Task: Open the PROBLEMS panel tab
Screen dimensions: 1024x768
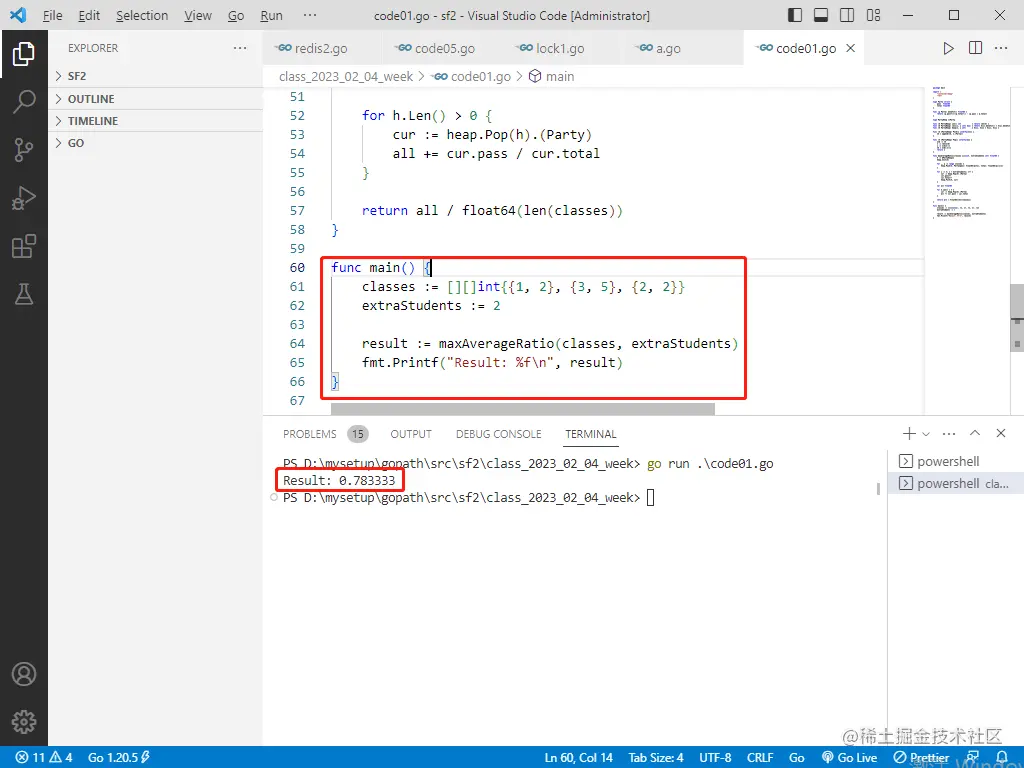Action: (325, 434)
